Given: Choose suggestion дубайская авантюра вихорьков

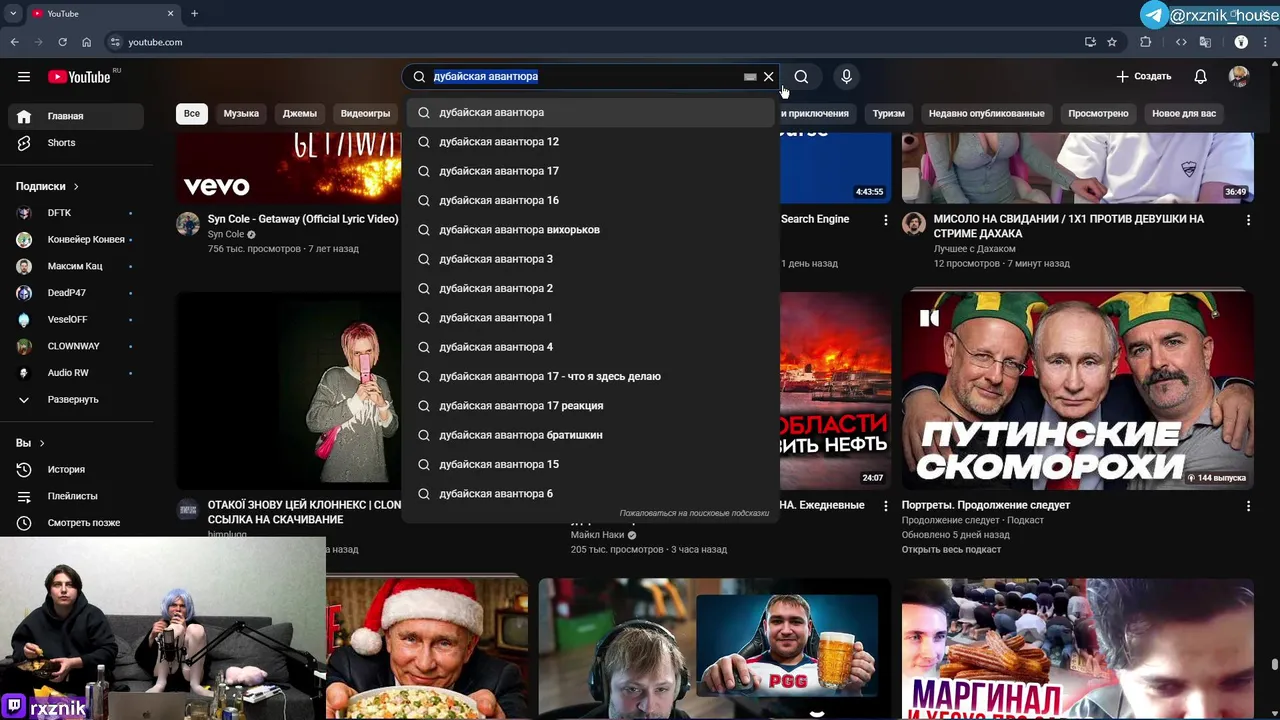Looking at the screenshot, I should point(591,230).
